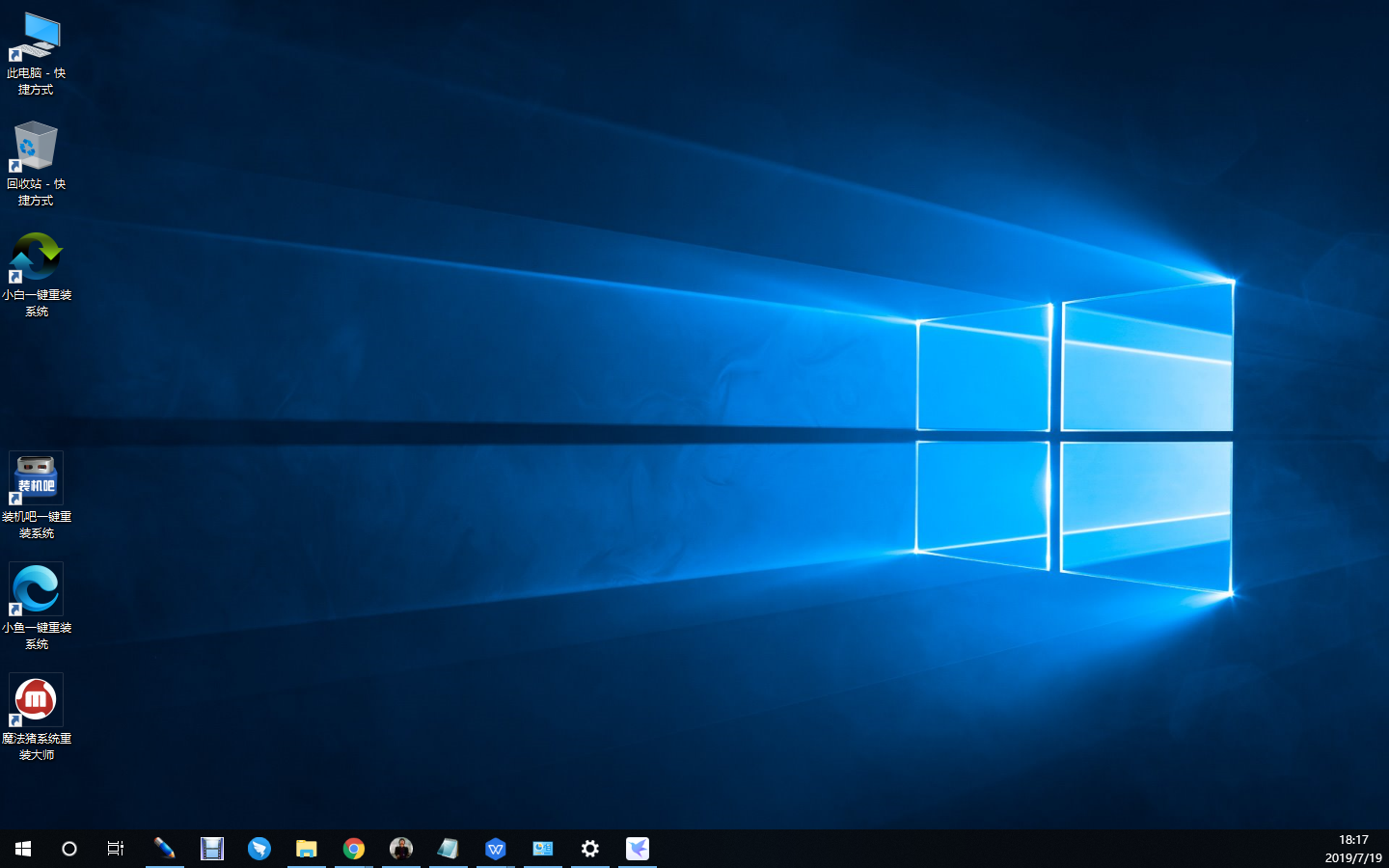This screenshot has width=1389, height=868.
Task: Open the purple bird app in taskbar
Action: [638, 849]
